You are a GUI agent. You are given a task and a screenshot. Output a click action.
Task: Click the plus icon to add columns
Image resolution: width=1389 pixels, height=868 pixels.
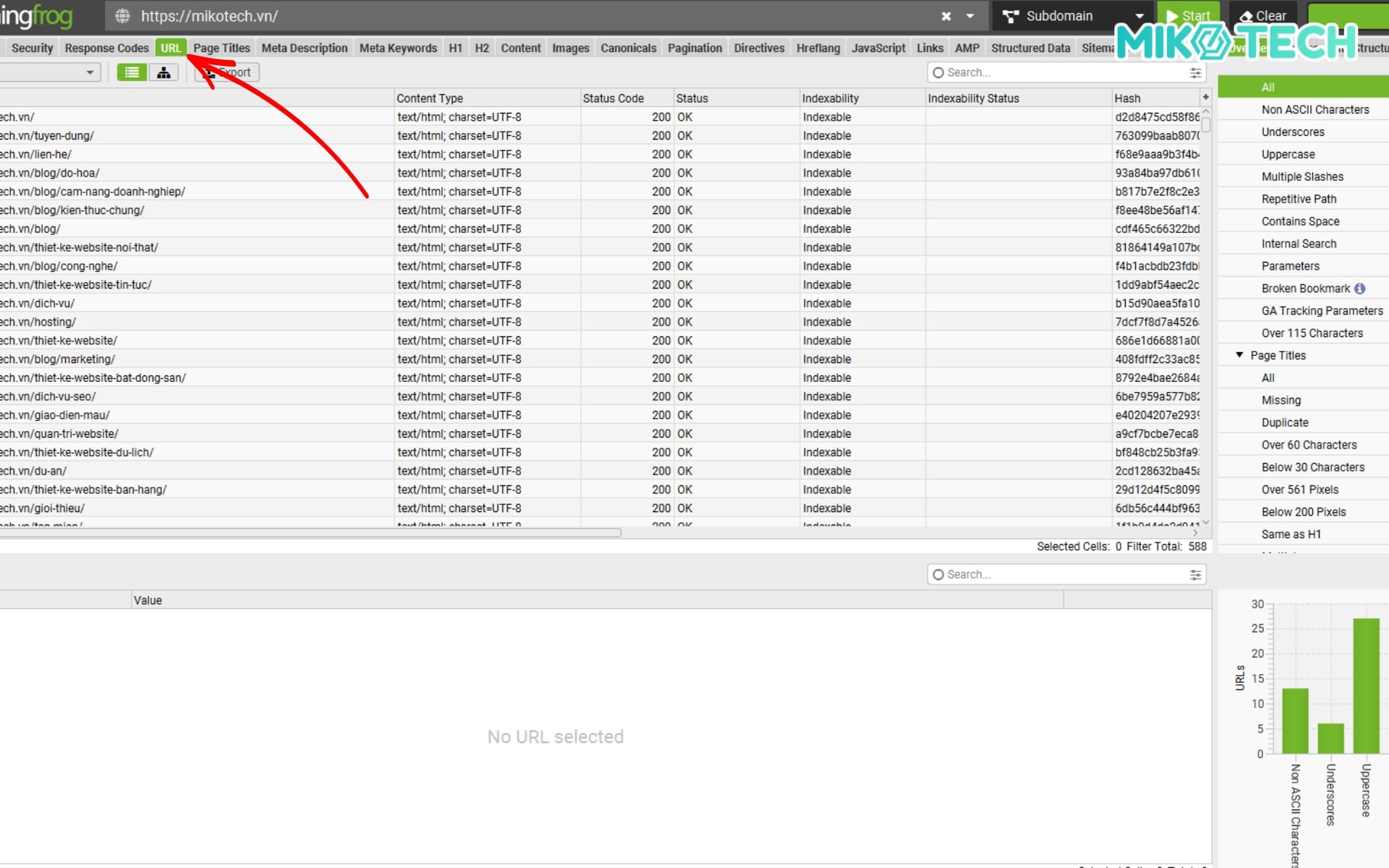pos(1205,97)
